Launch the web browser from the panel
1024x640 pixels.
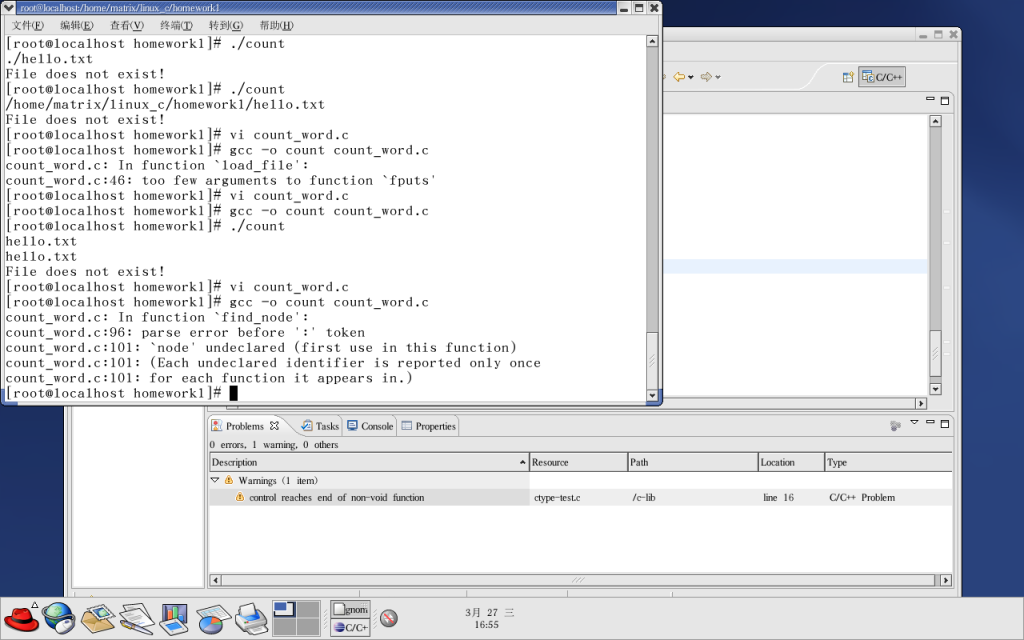(x=59, y=618)
